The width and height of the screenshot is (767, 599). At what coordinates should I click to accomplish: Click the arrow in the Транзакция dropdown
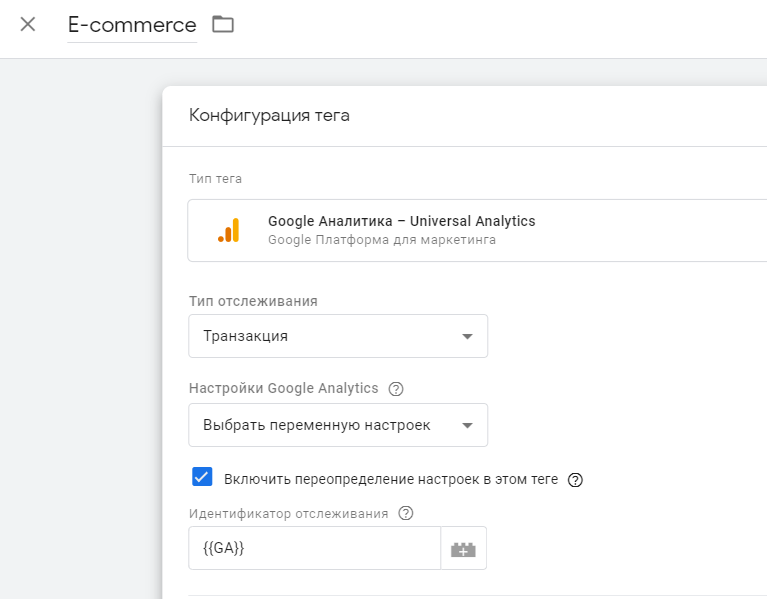[x=467, y=337]
